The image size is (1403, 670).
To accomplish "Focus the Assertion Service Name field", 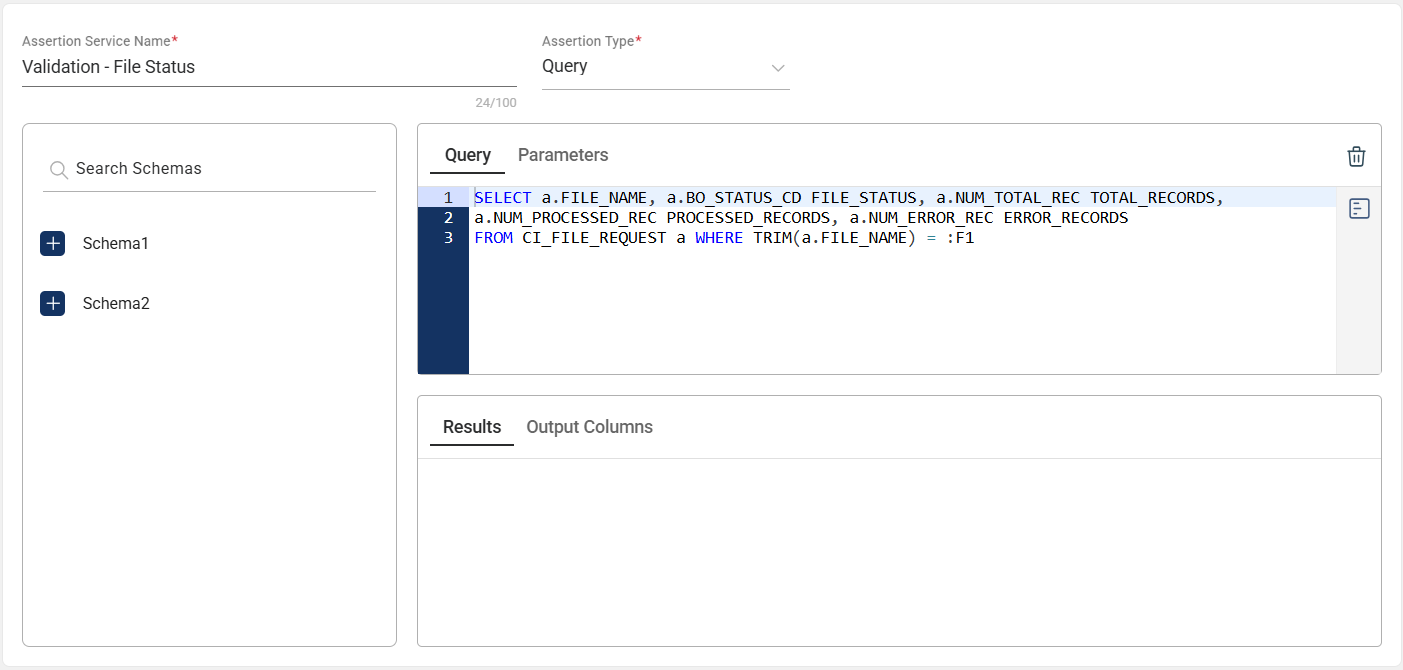I will click(x=268, y=68).
